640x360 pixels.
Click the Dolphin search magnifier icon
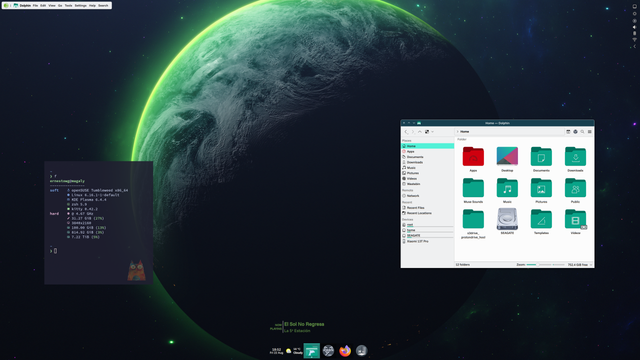[582, 132]
